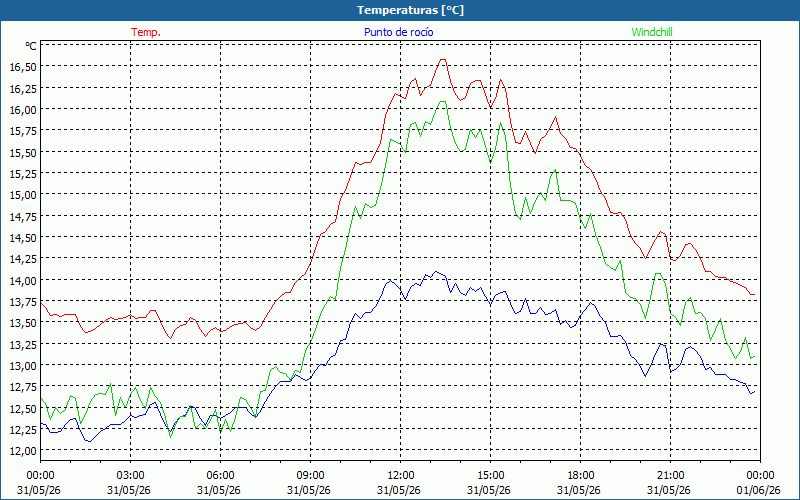The height and width of the screenshot is (500, 800).
Task: Click the 15:00 time axis label
Action: [x=490, y=476]
